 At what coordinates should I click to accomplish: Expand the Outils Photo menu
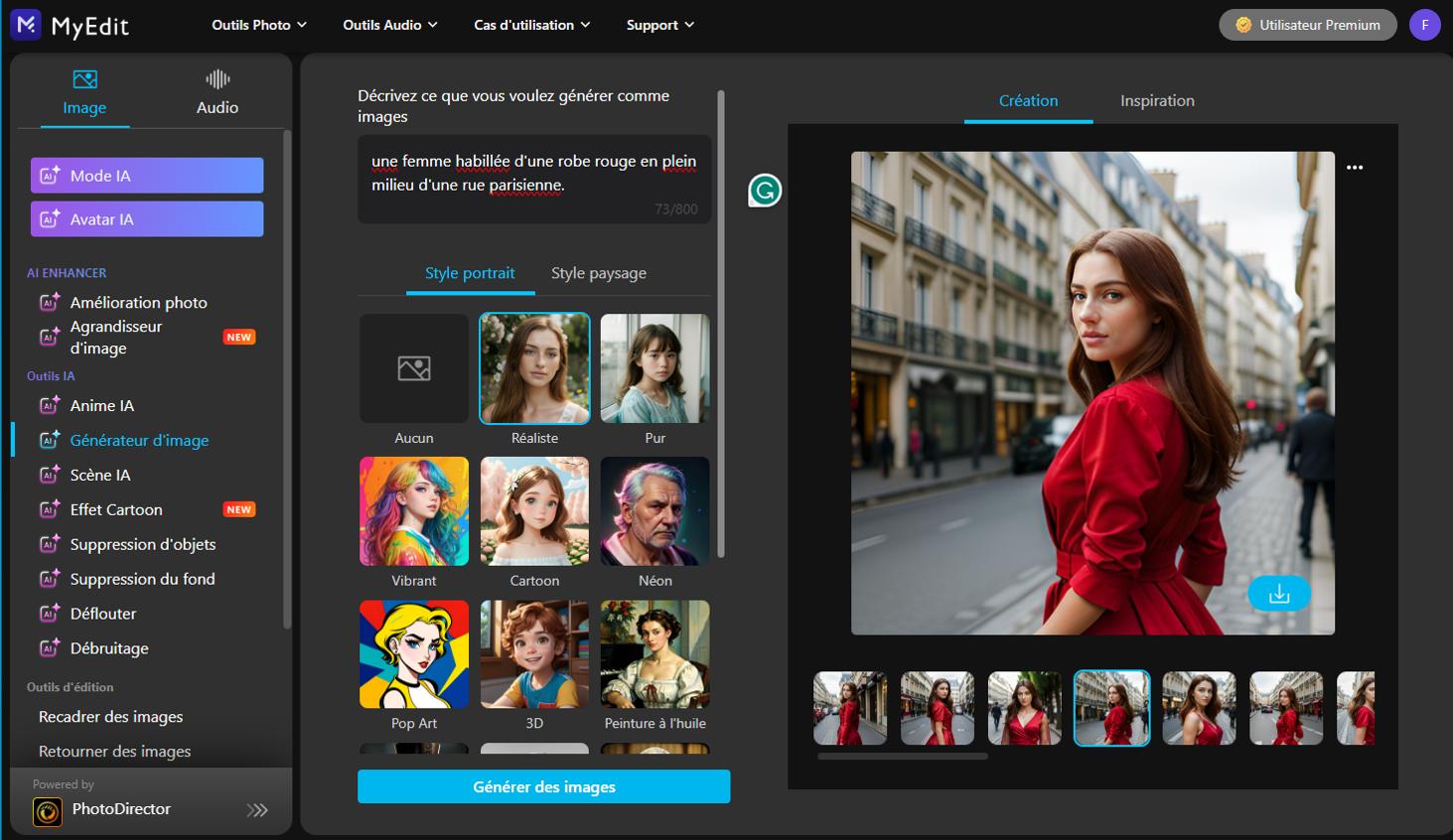[259, 25]
